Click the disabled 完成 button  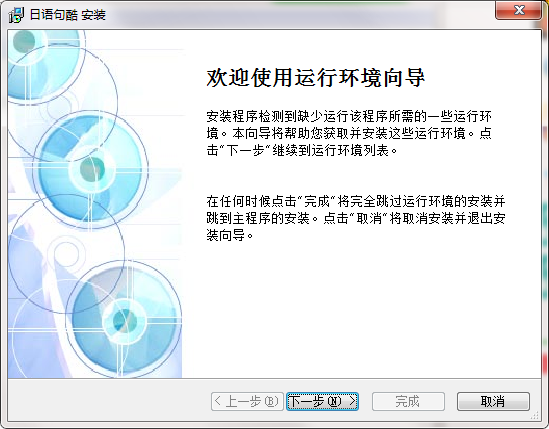(408, 401)
